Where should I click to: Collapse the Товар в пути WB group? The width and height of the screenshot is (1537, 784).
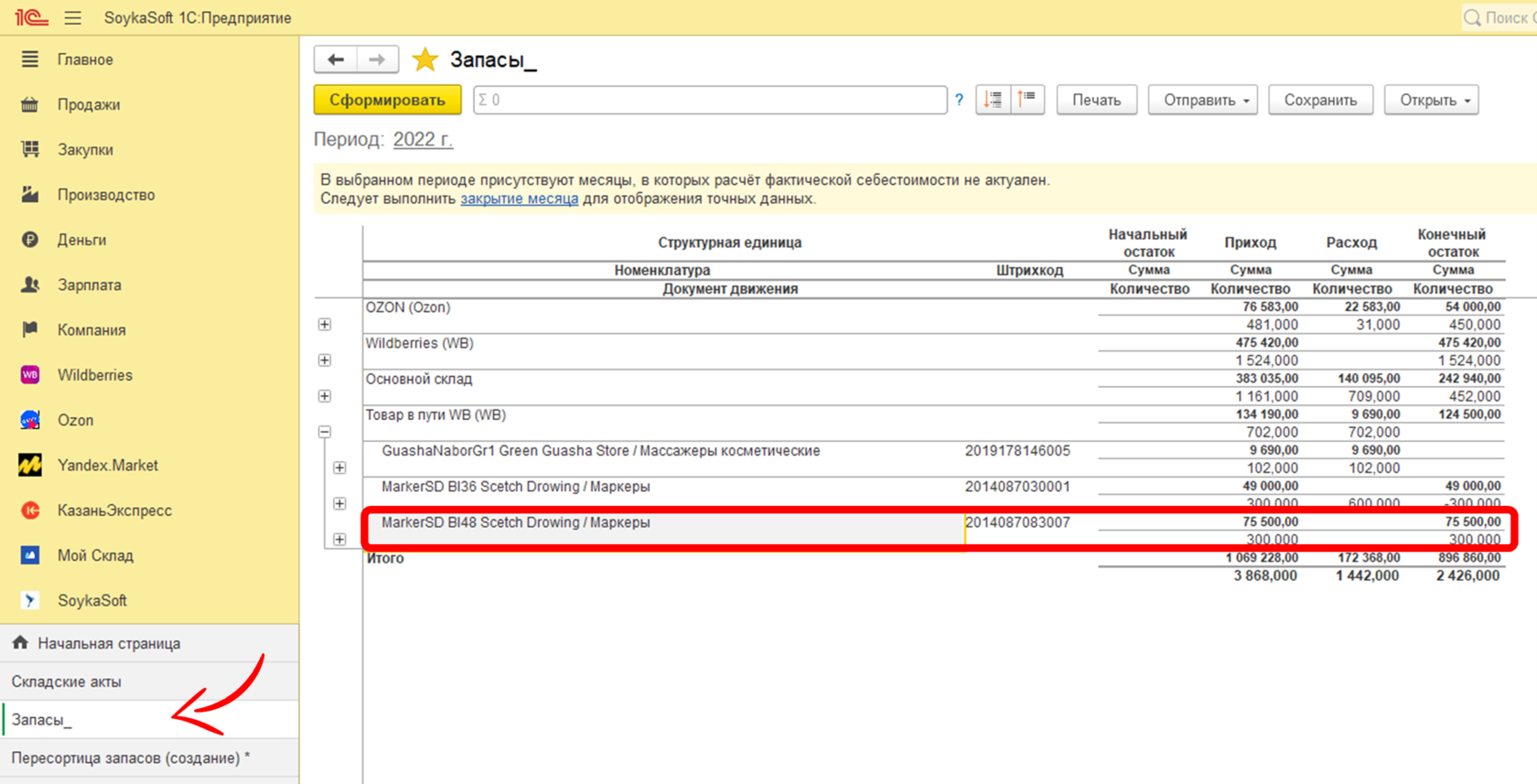(325, 432)
